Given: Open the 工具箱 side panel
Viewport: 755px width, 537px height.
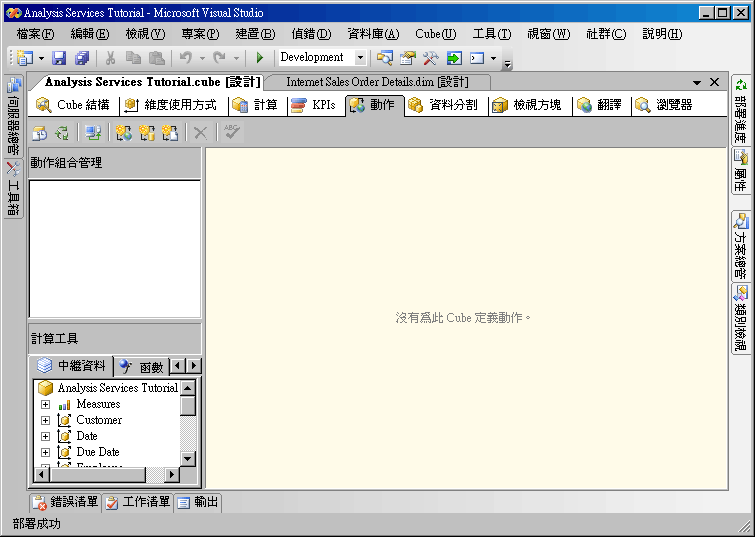Looking at the screenshot, I should click(13, 189).
